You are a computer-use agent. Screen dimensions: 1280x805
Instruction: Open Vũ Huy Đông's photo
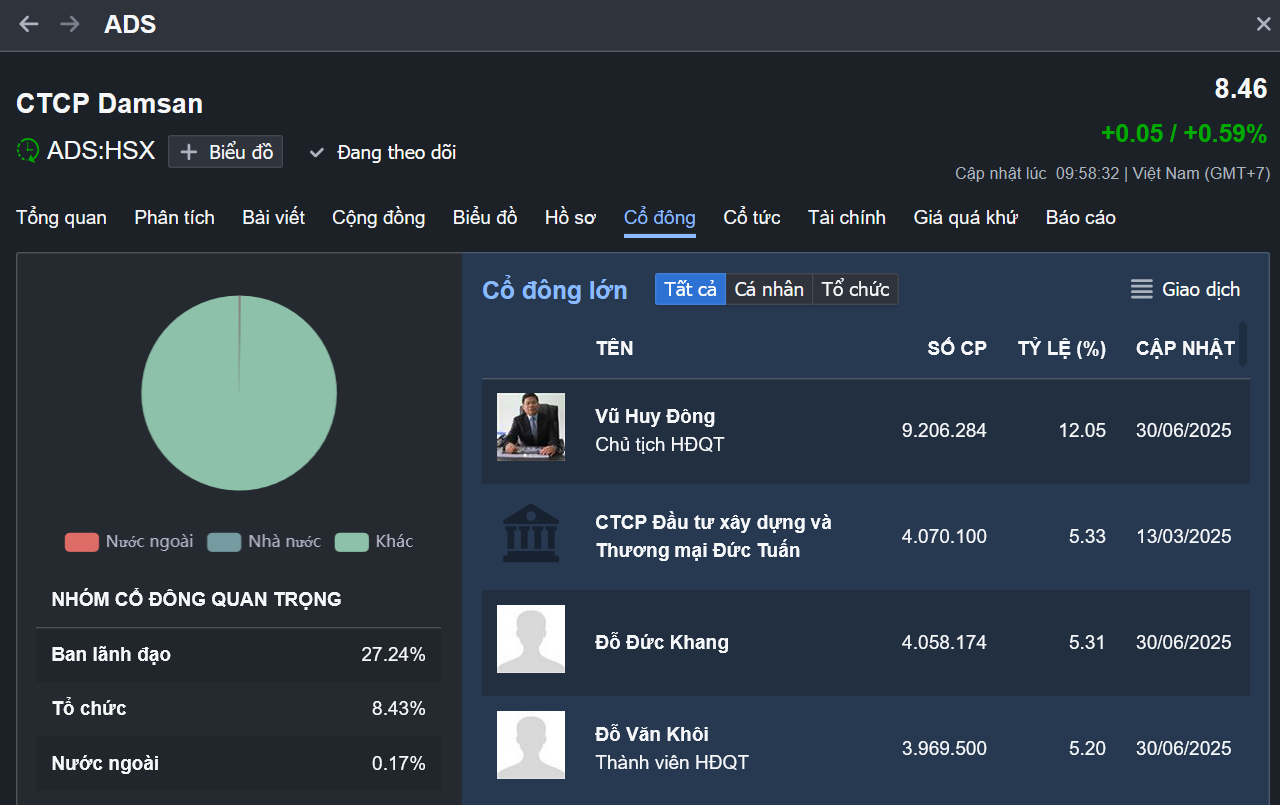pyautogui.click(x=531, y=427)
